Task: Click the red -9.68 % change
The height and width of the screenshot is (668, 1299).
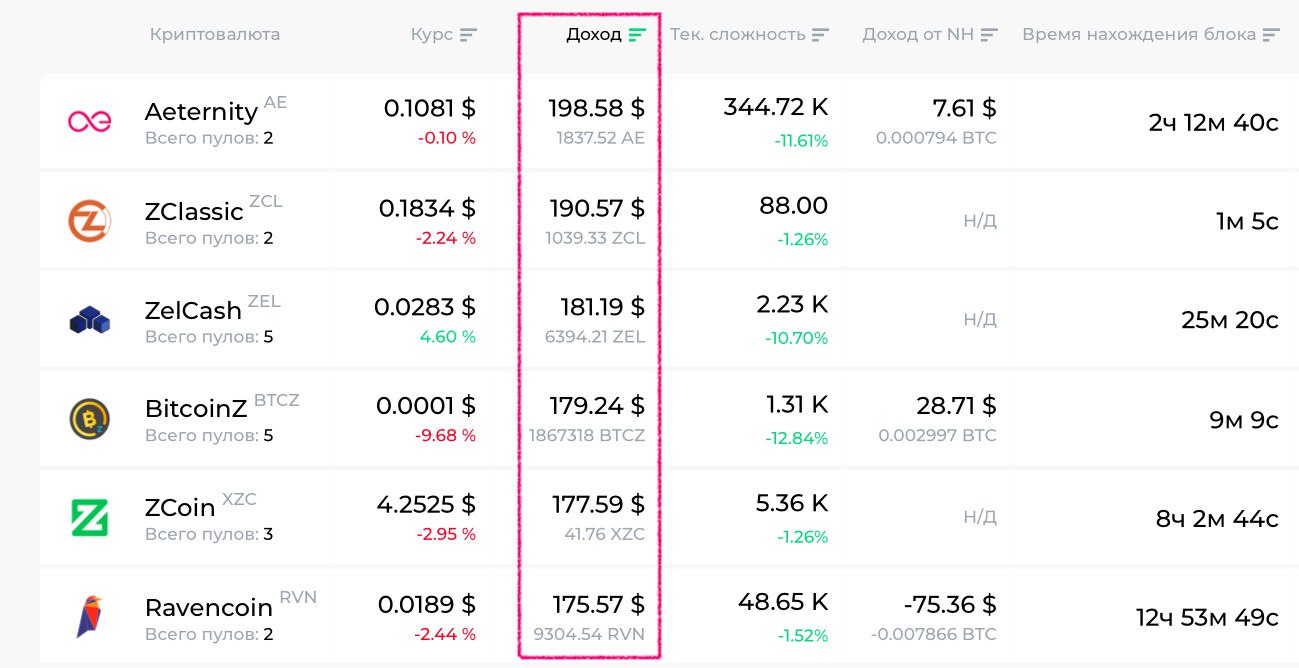Action: tap(447, 436)
